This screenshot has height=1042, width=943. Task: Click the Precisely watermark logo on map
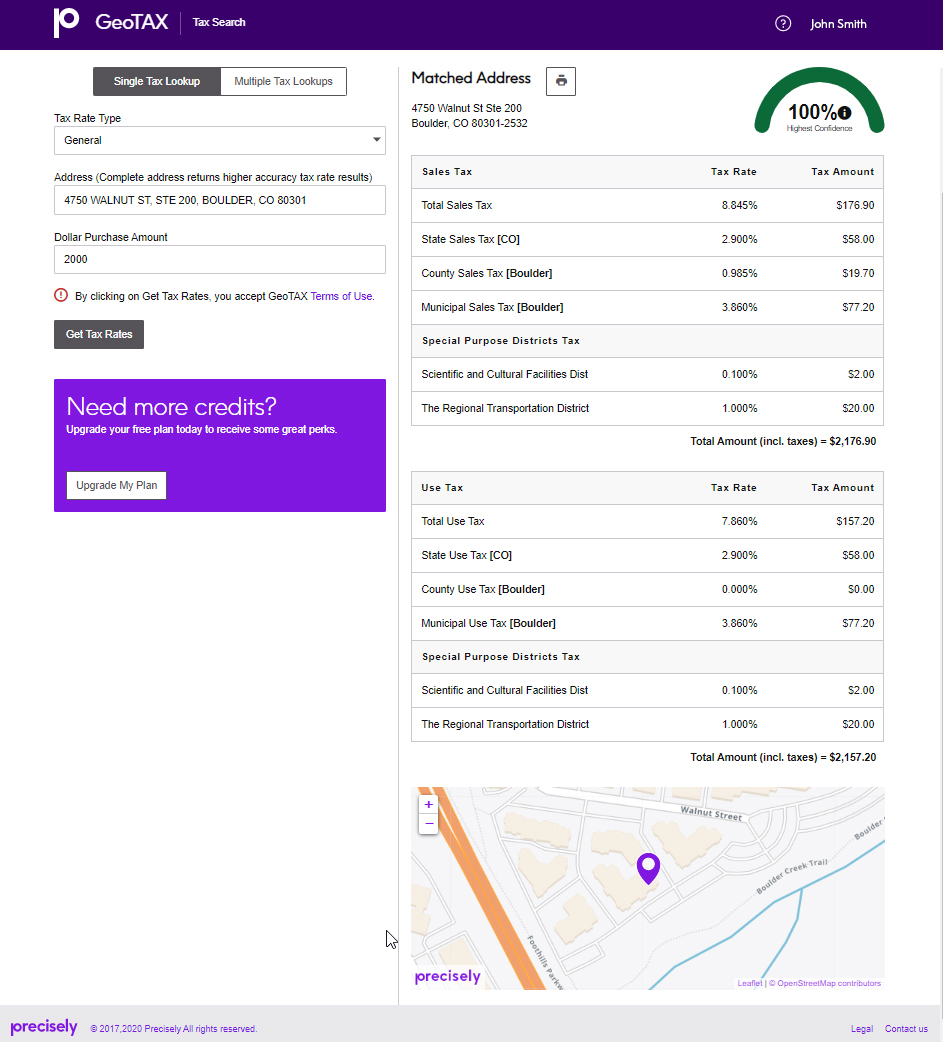447,976
